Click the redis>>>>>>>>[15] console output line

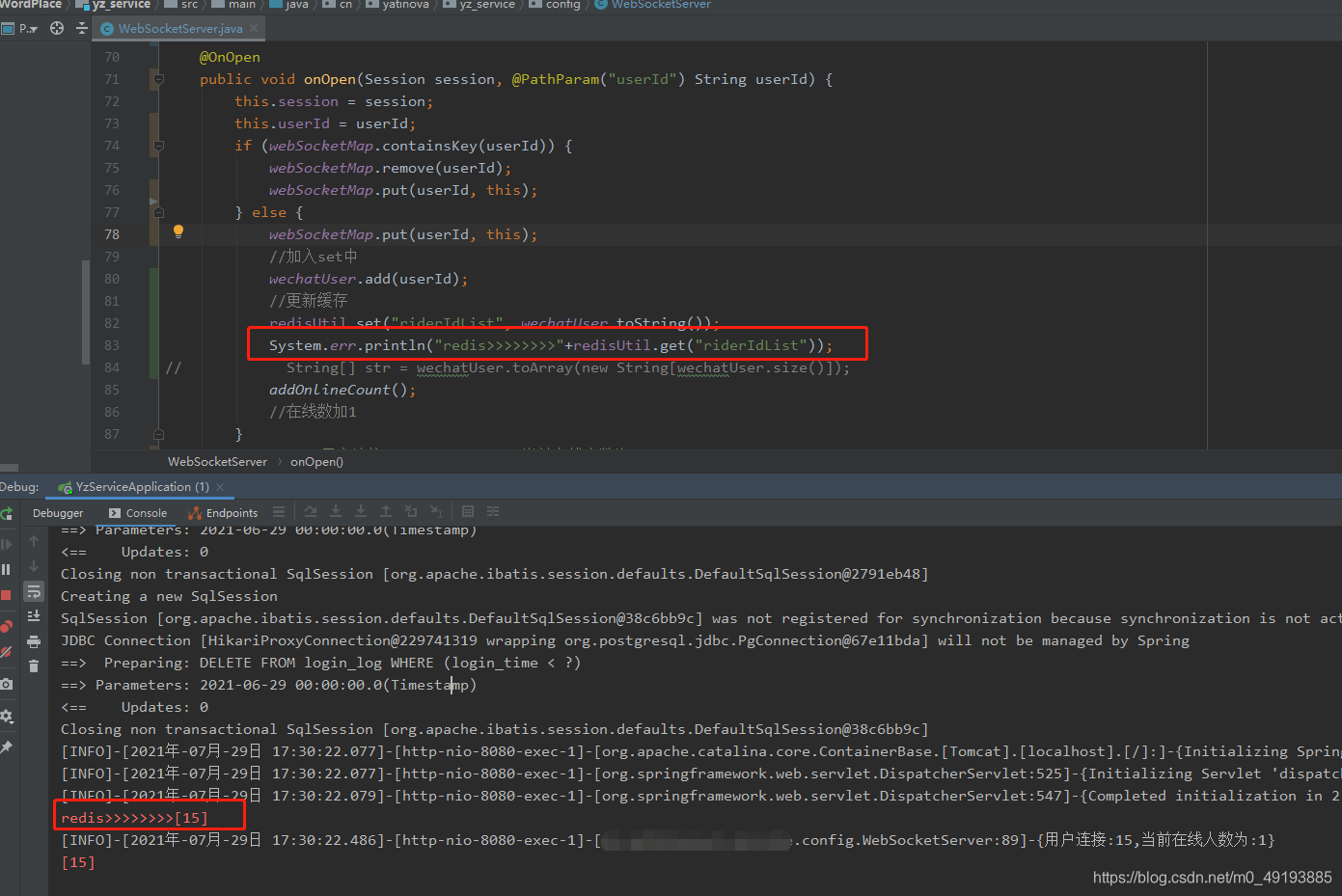point(134,818)
